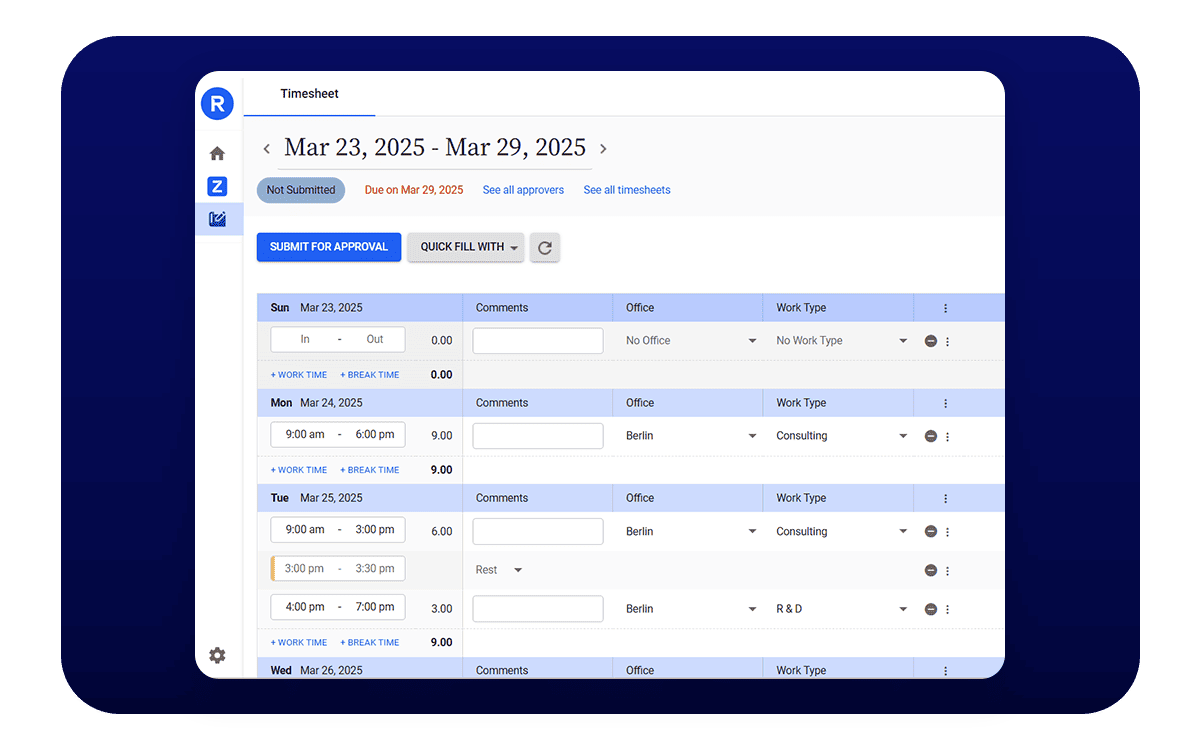Click Due on Mar 29, 2025 text
The height and width of the screenshot is (750, 1200).
(x=414, y=190)
